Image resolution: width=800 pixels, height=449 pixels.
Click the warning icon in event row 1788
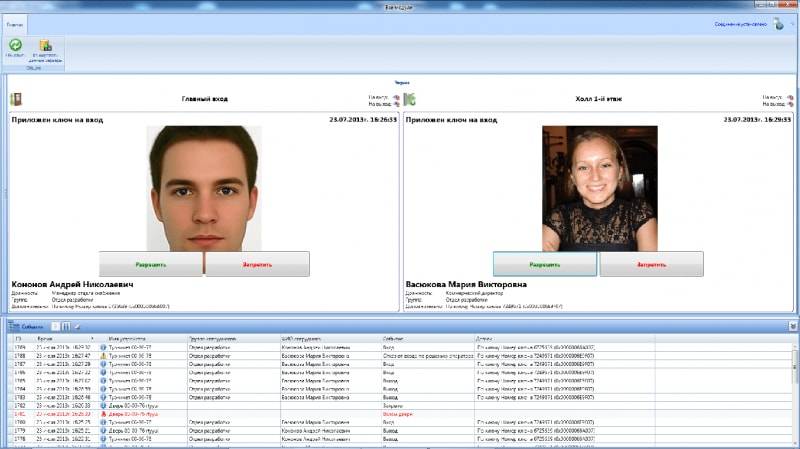click(x=103, y=355)
